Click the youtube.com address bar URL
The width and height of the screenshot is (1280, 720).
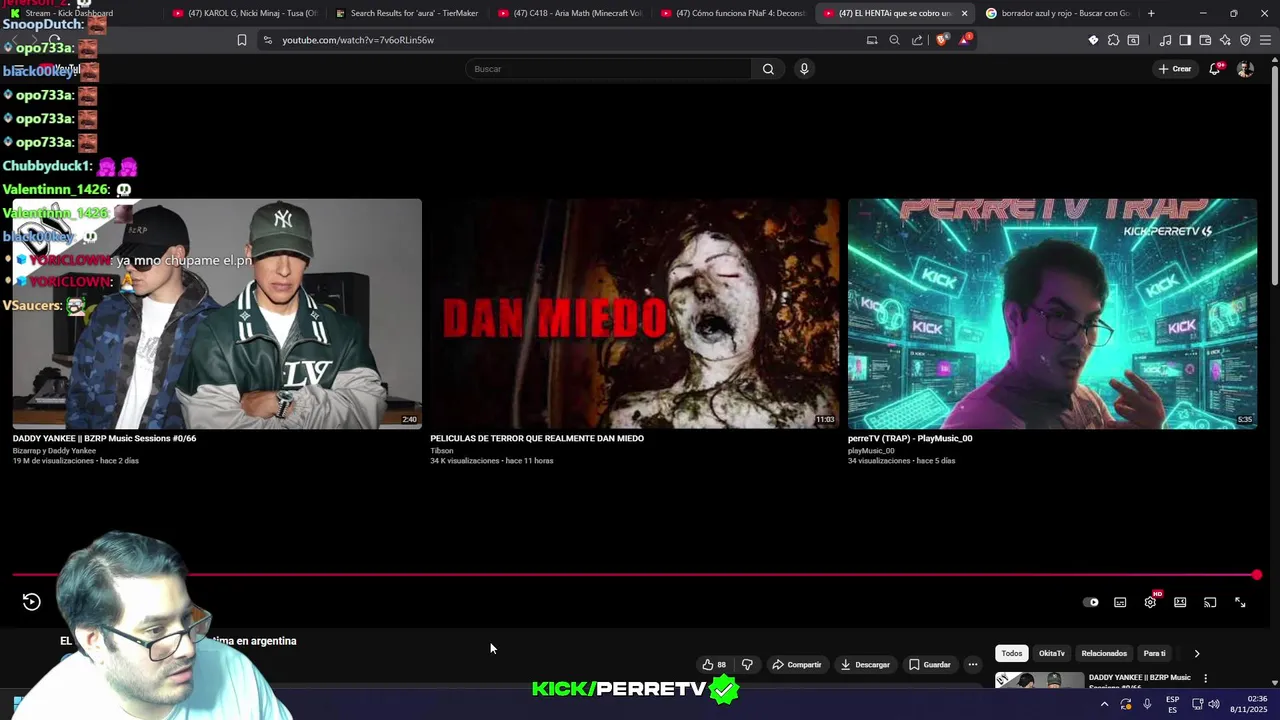358,40
